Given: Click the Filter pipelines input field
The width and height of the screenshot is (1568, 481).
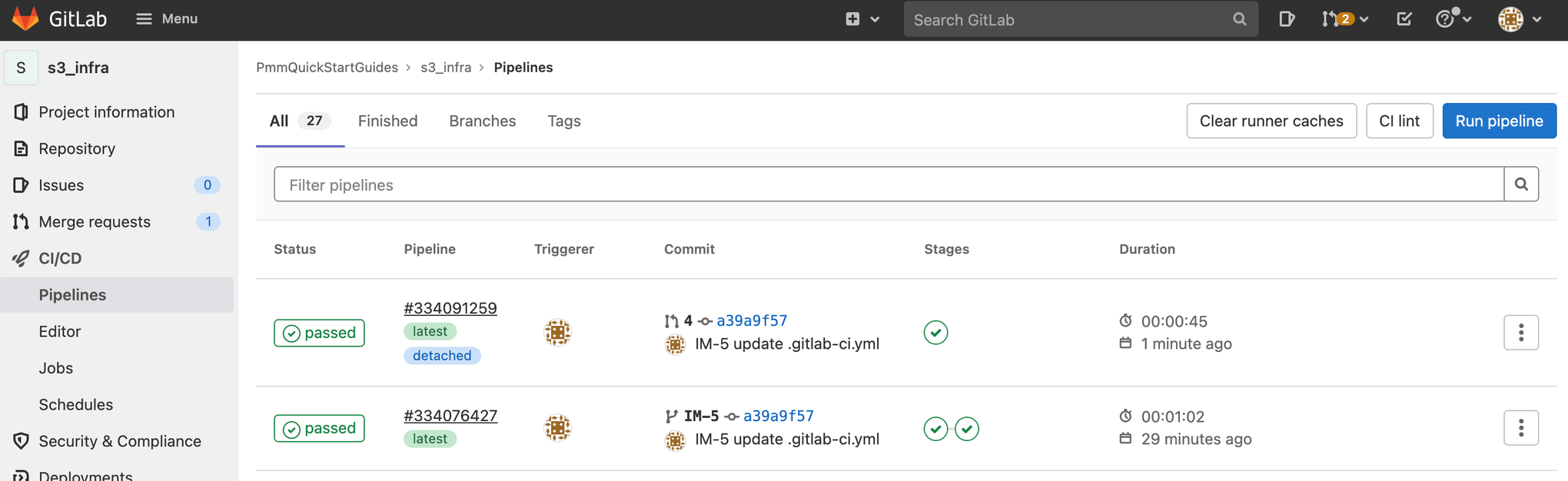Looking at the screenshot, I should click(888, 184).
